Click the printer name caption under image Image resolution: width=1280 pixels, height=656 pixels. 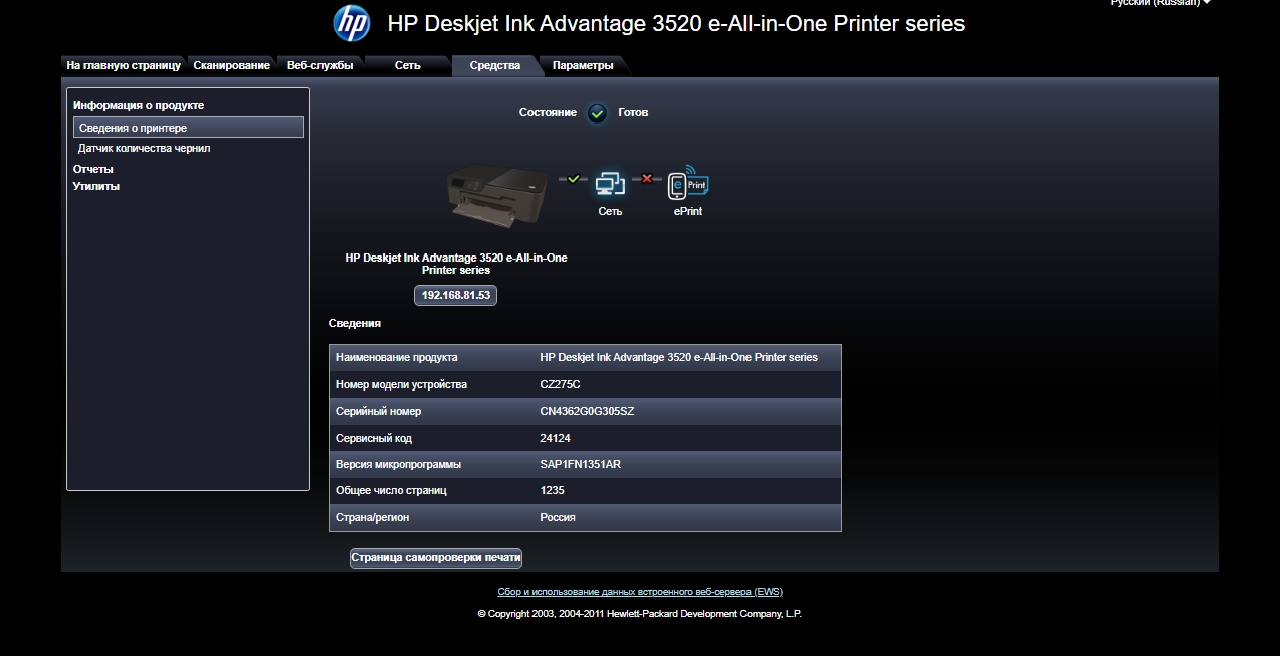(456, 264)
